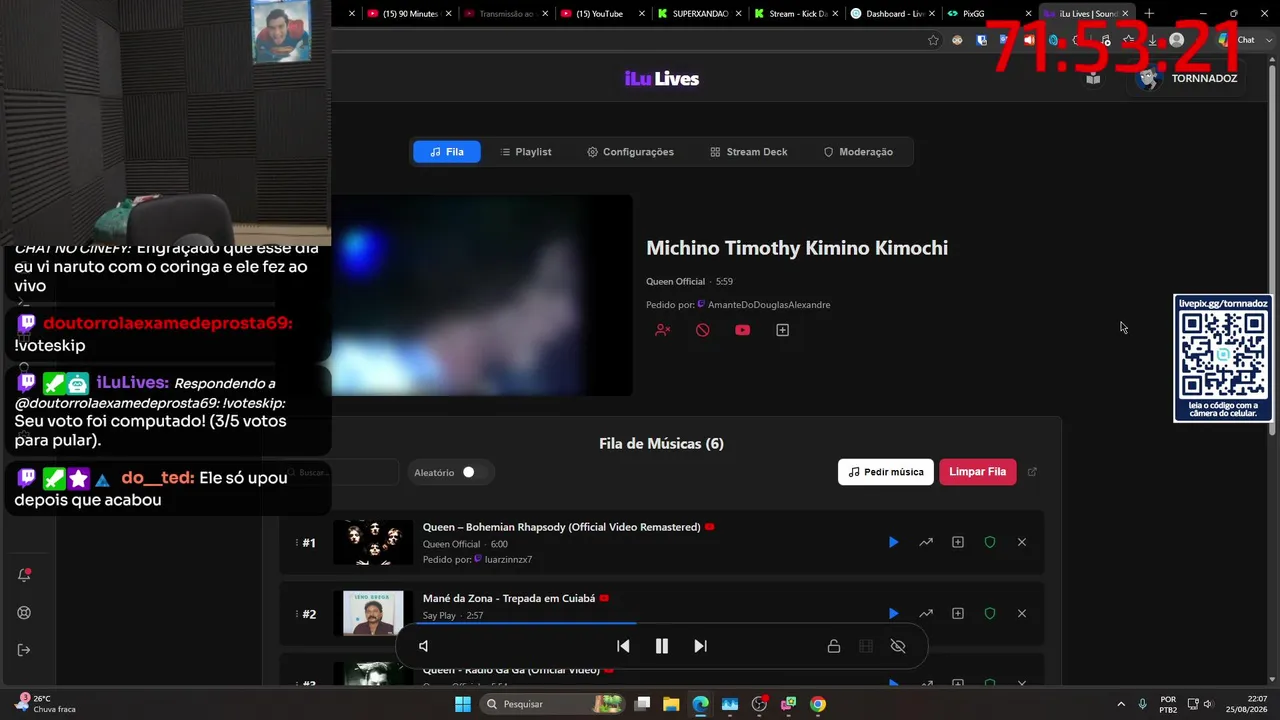This screenshot has width=1280, height=720.
Task: Click the Bohemian Rhapsody thumbnail
Action: point(373,542)
